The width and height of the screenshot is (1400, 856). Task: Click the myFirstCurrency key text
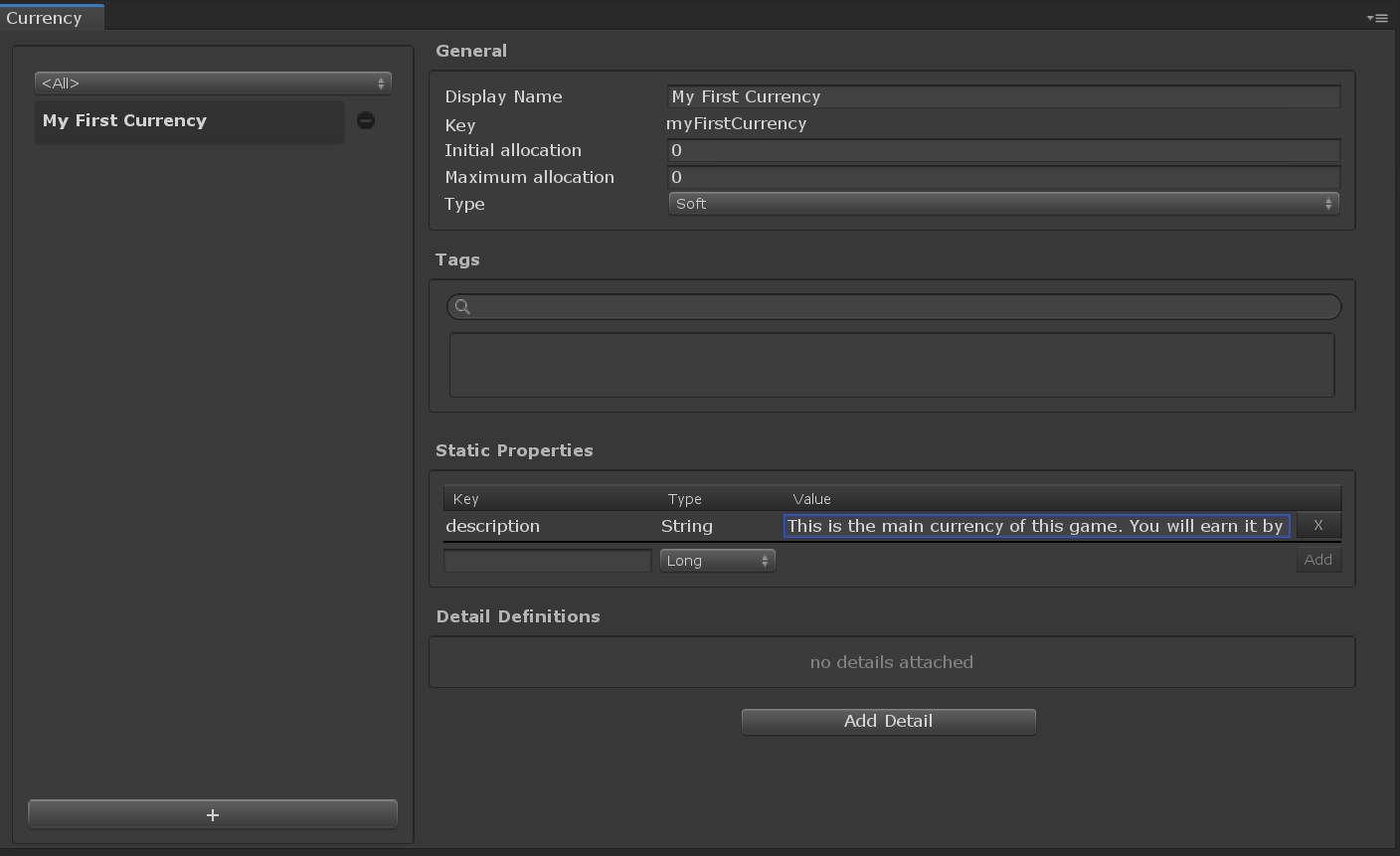[737, 123]
